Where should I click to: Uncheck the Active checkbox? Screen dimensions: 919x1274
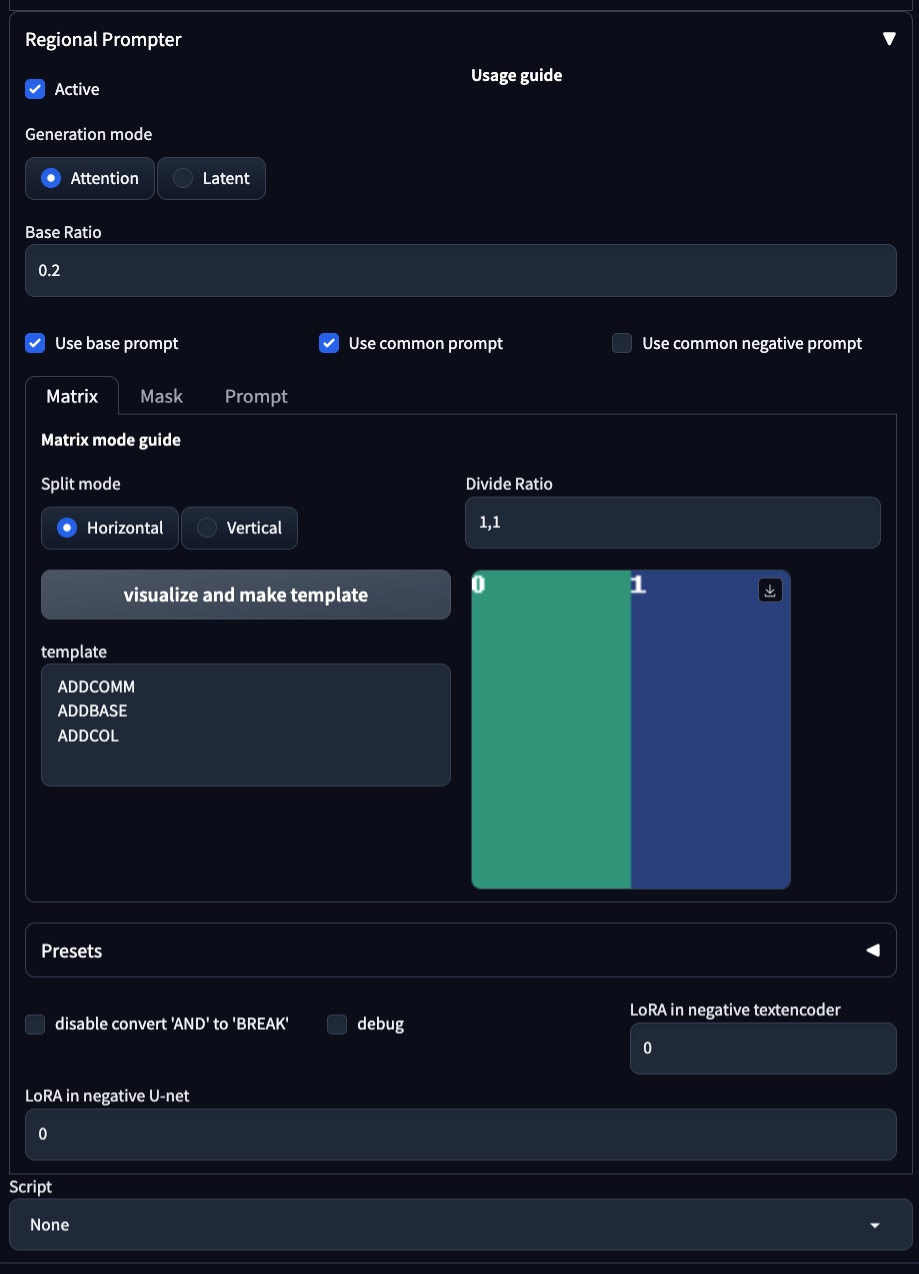(x=35, y=89)
